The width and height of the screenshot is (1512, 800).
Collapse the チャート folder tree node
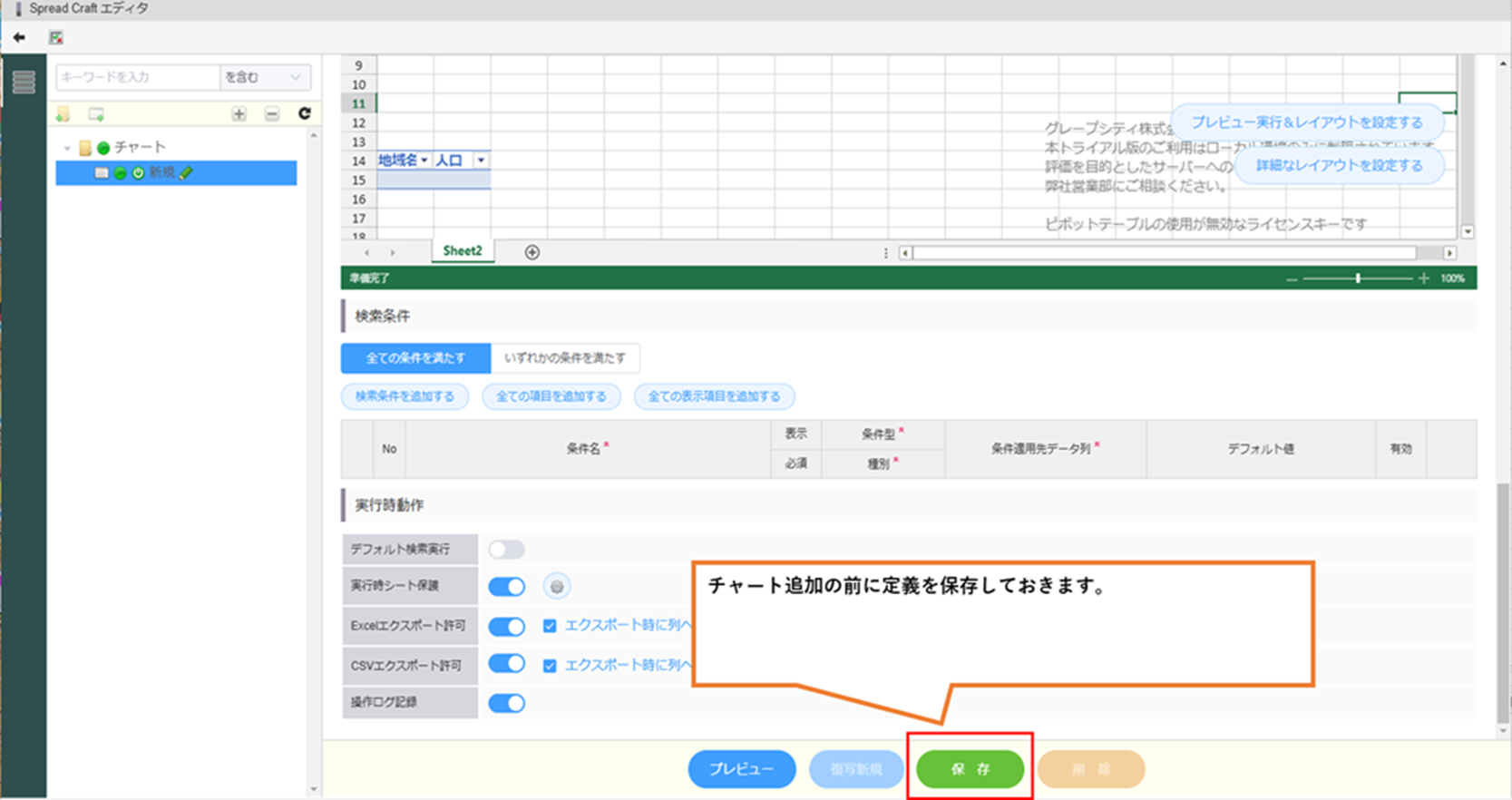67,148
